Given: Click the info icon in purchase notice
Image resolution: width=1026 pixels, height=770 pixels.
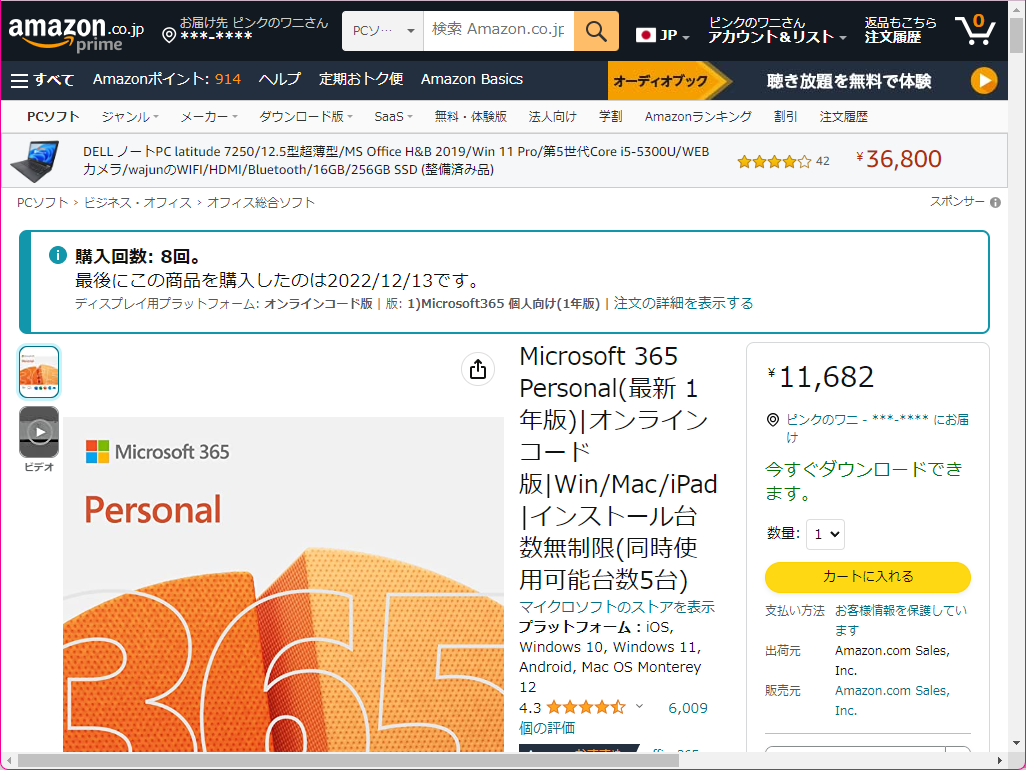Looking at the screenshot, I should pyautogui.click(x=58, y=255).
